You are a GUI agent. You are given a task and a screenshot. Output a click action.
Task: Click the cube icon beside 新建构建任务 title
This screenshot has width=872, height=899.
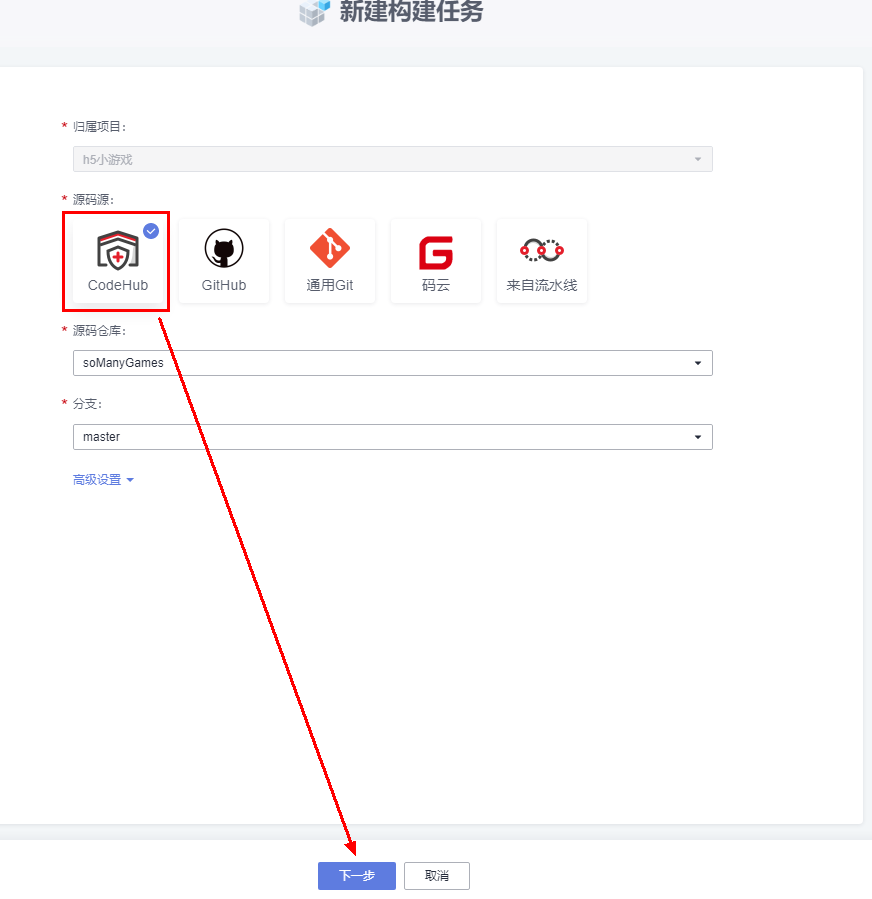click(x=315, y=12)
